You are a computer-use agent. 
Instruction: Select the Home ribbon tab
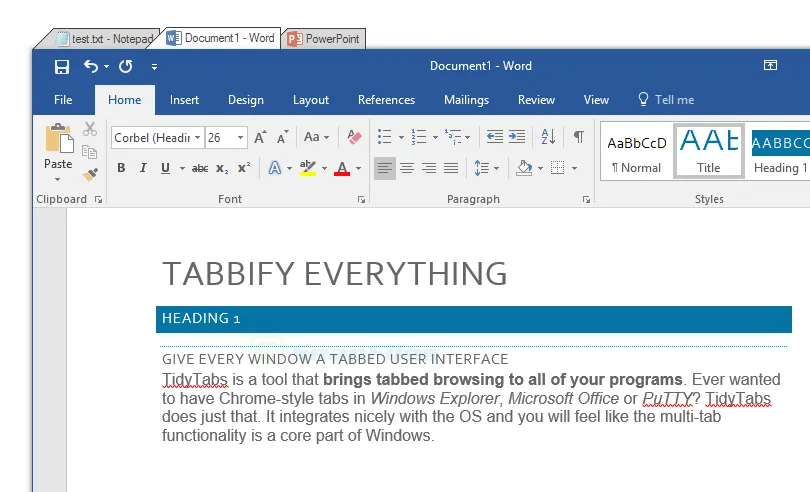click(124, 100)
